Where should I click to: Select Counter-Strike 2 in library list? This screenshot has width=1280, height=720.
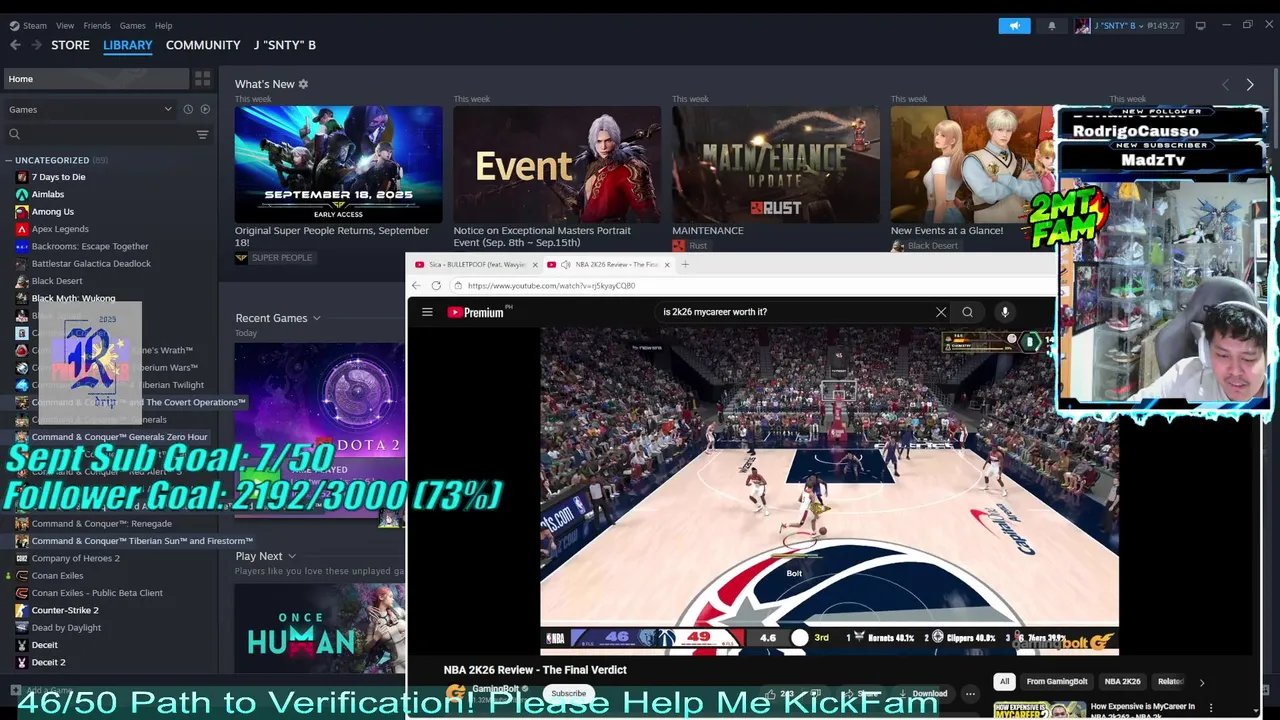[x=65, y=610]
